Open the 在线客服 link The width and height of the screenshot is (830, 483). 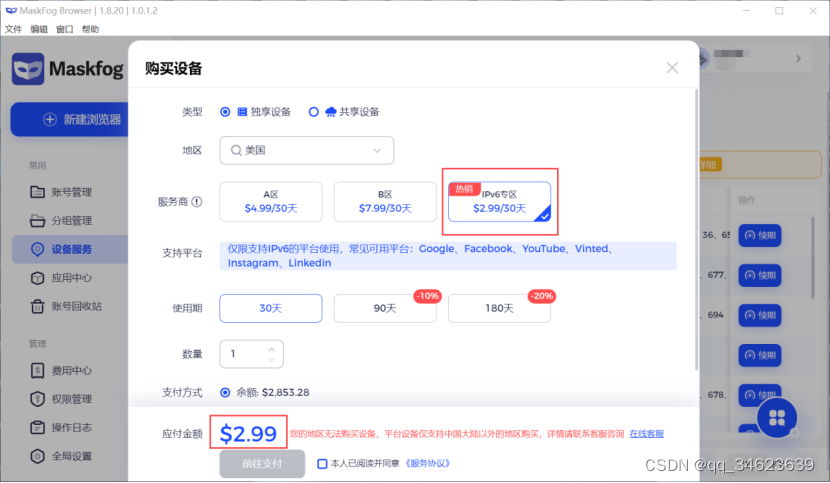(646, 434)
